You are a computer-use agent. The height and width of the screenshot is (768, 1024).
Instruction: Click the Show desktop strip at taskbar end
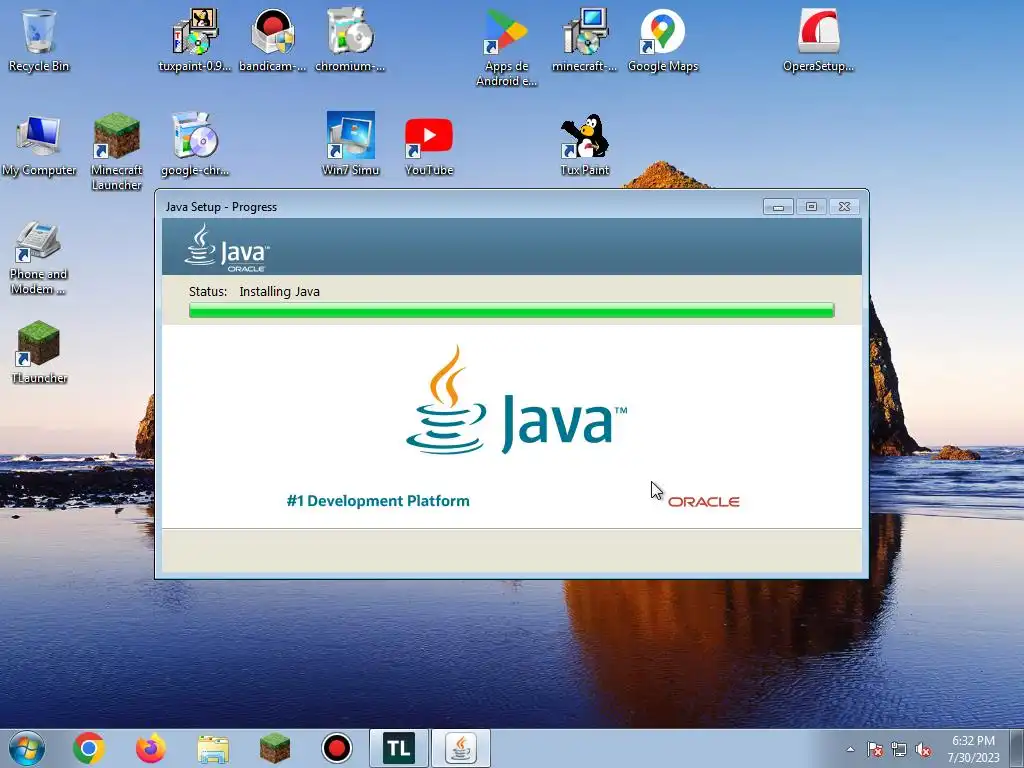(1018, 748)
